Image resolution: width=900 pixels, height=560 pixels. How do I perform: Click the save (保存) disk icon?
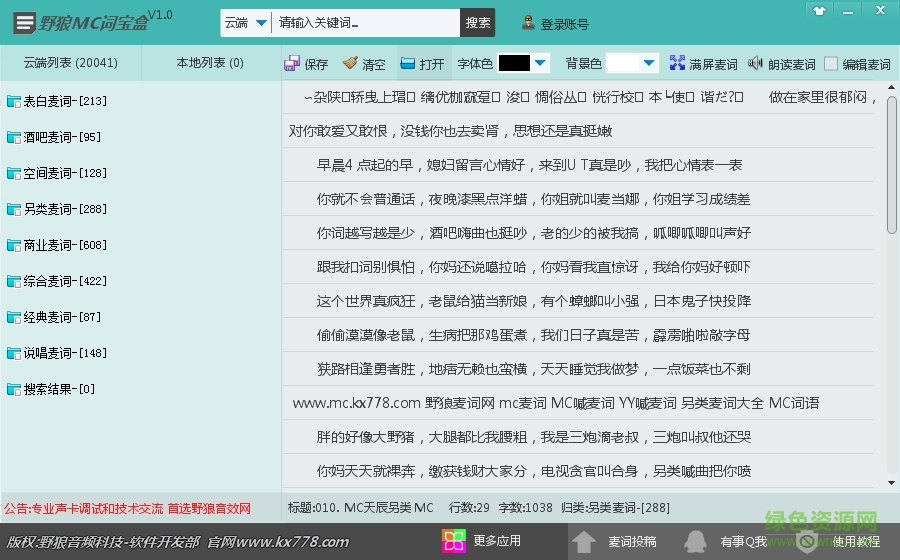[292, 64]
